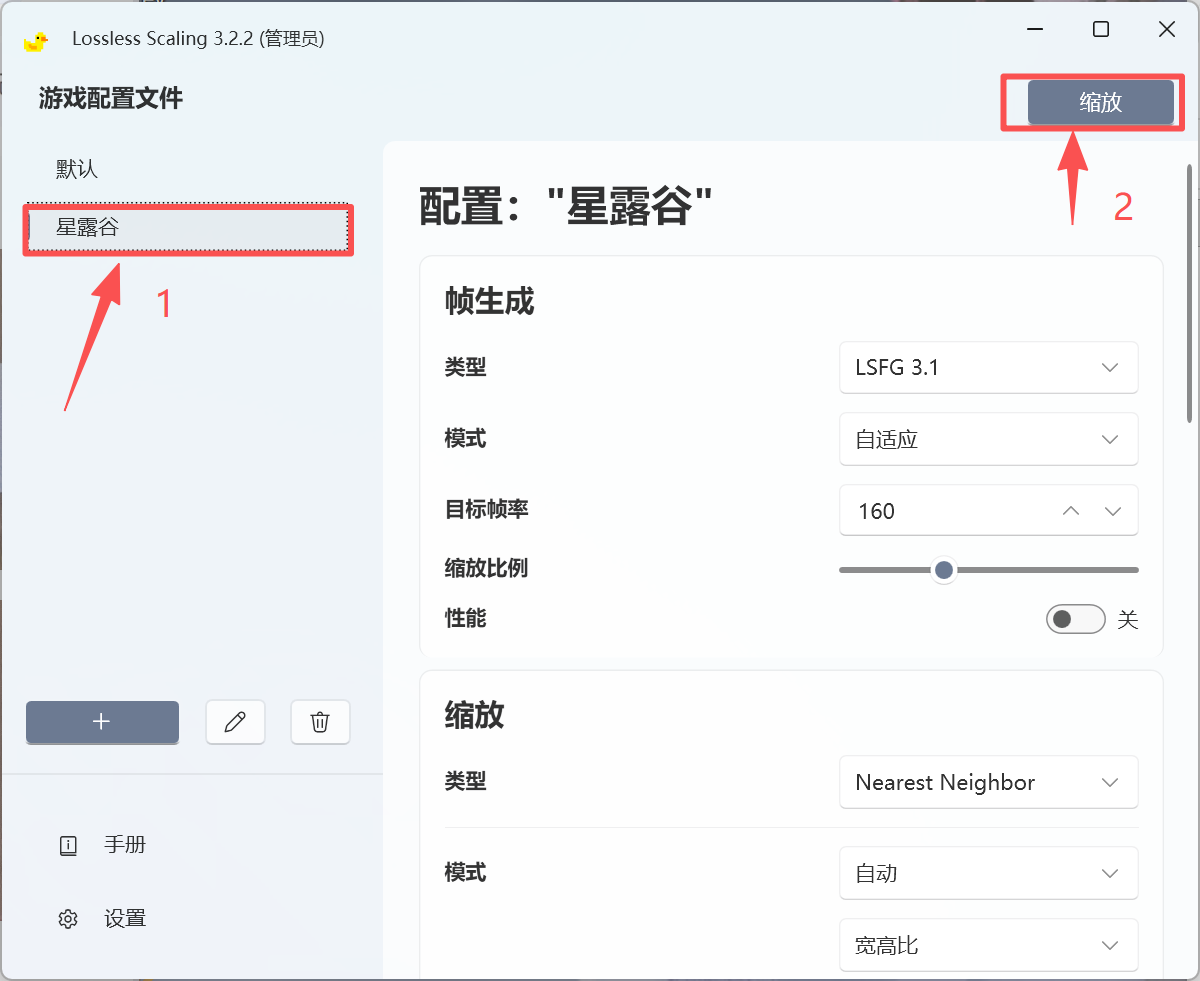1200x981 pixels.
Task: Click the 缩放 scale button
Action: [x=1100, y=102]
